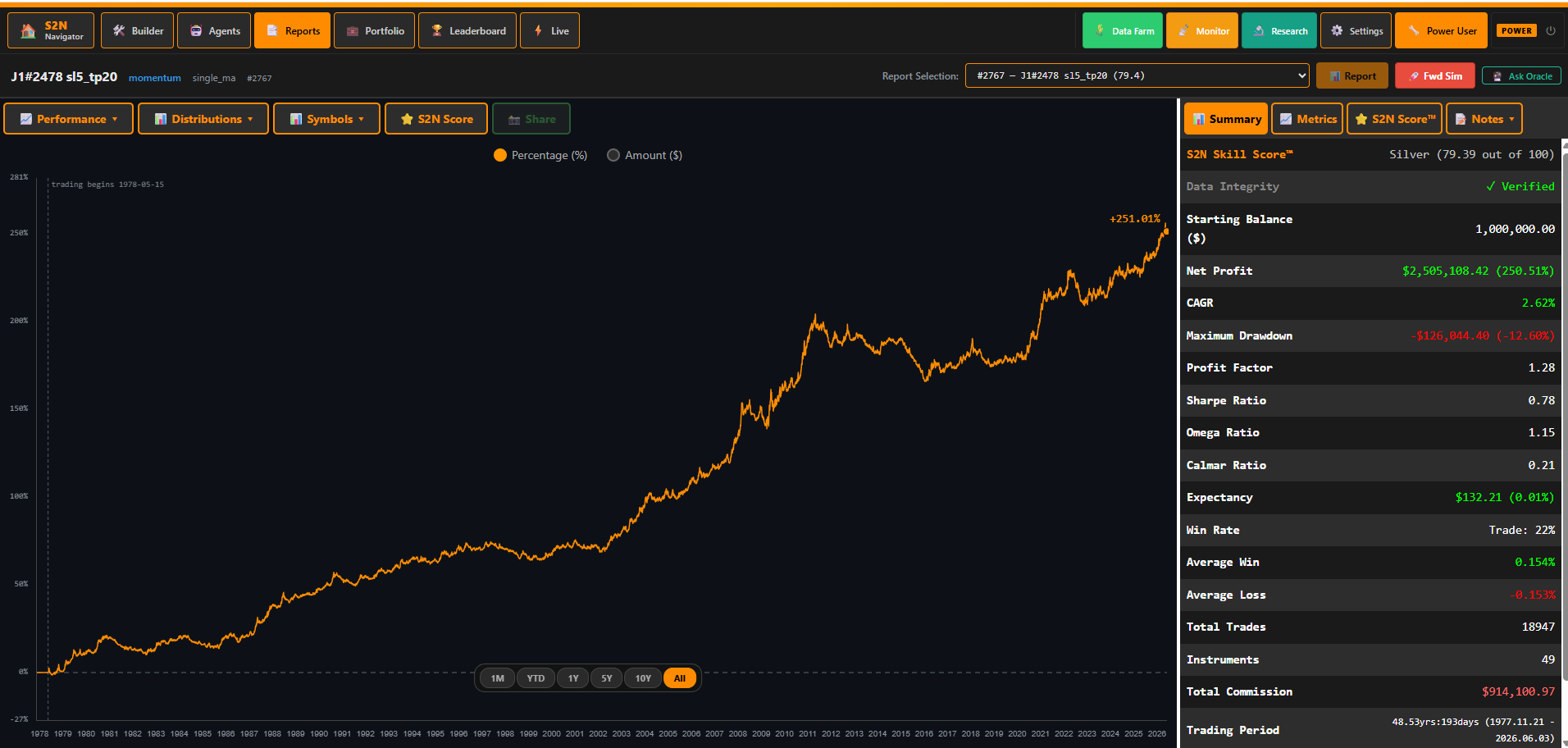
Task: Select the Percentage (%) radio option
Action: [x=540, y=155]
